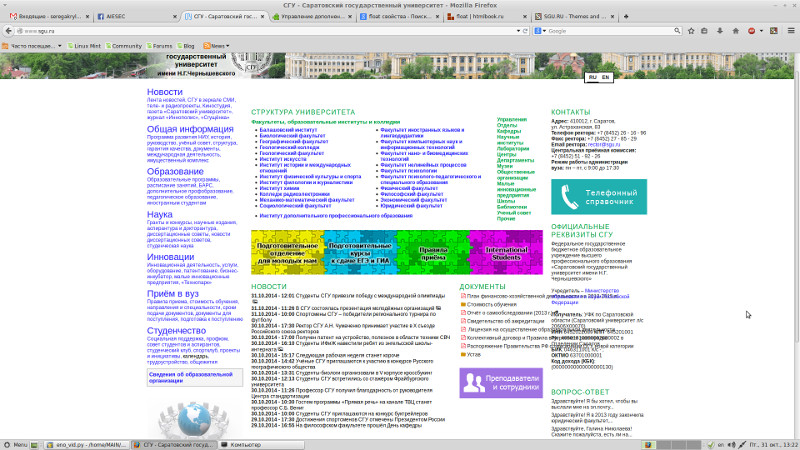Reload the page via refresh icon
This screenshot has width=800, height=450.
tap(525, 31)
